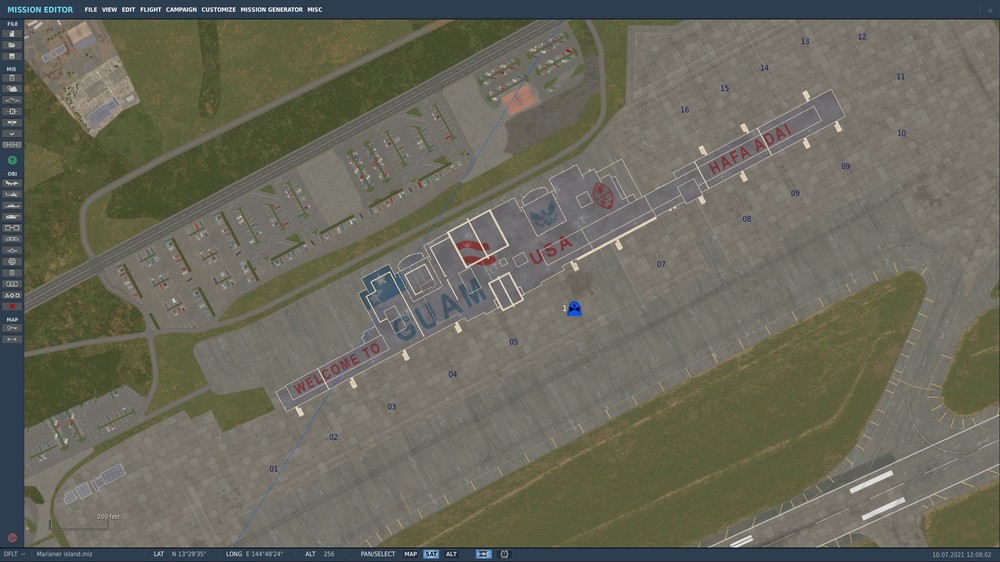Select the blue unit icon on the apron

(574, 309)
